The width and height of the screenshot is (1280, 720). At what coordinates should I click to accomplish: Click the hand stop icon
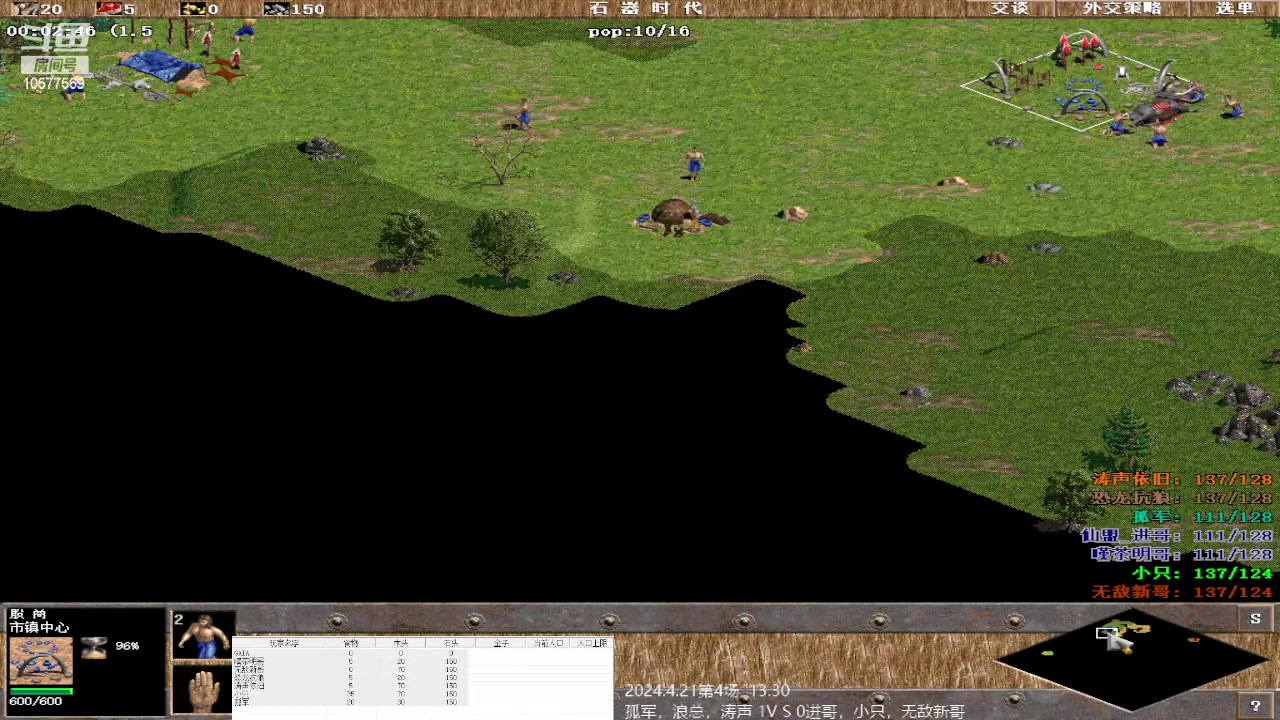204,690
